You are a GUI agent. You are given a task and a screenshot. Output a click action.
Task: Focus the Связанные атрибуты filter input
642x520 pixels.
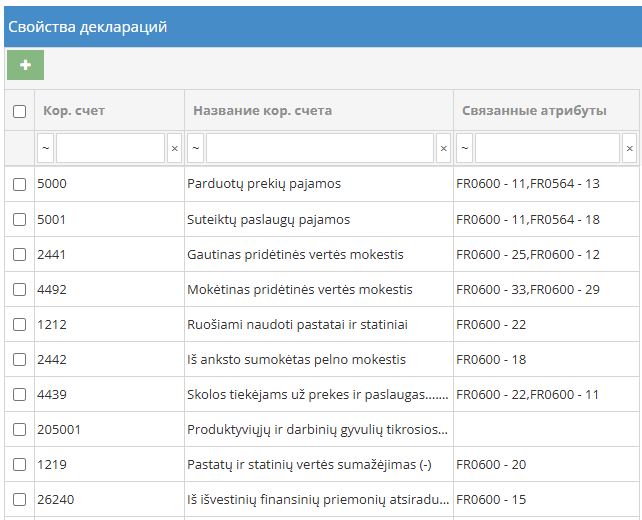coord(547,148)
